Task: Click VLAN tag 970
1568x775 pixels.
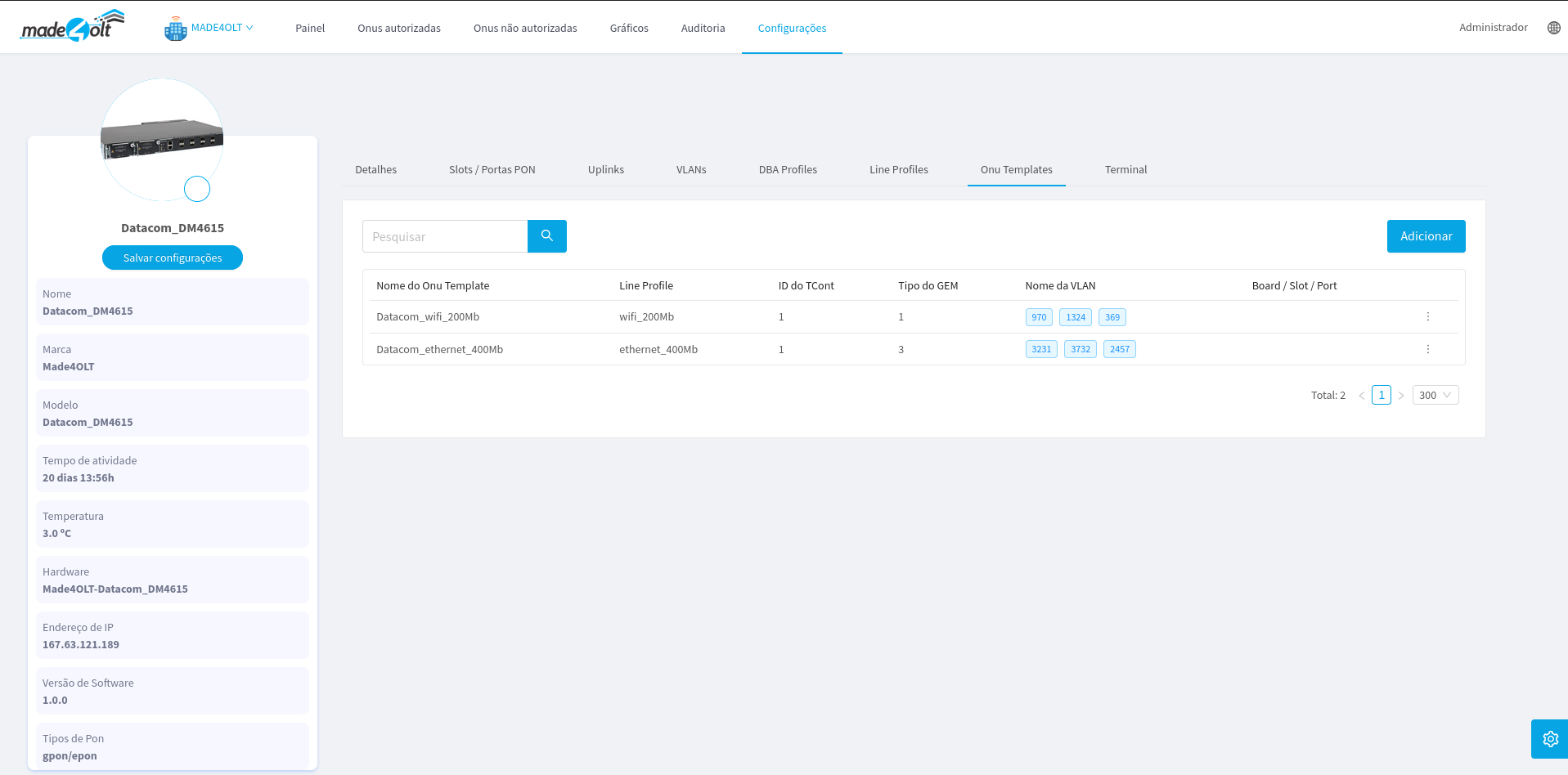Action: pyautogui.click(x=1038, y=317)
